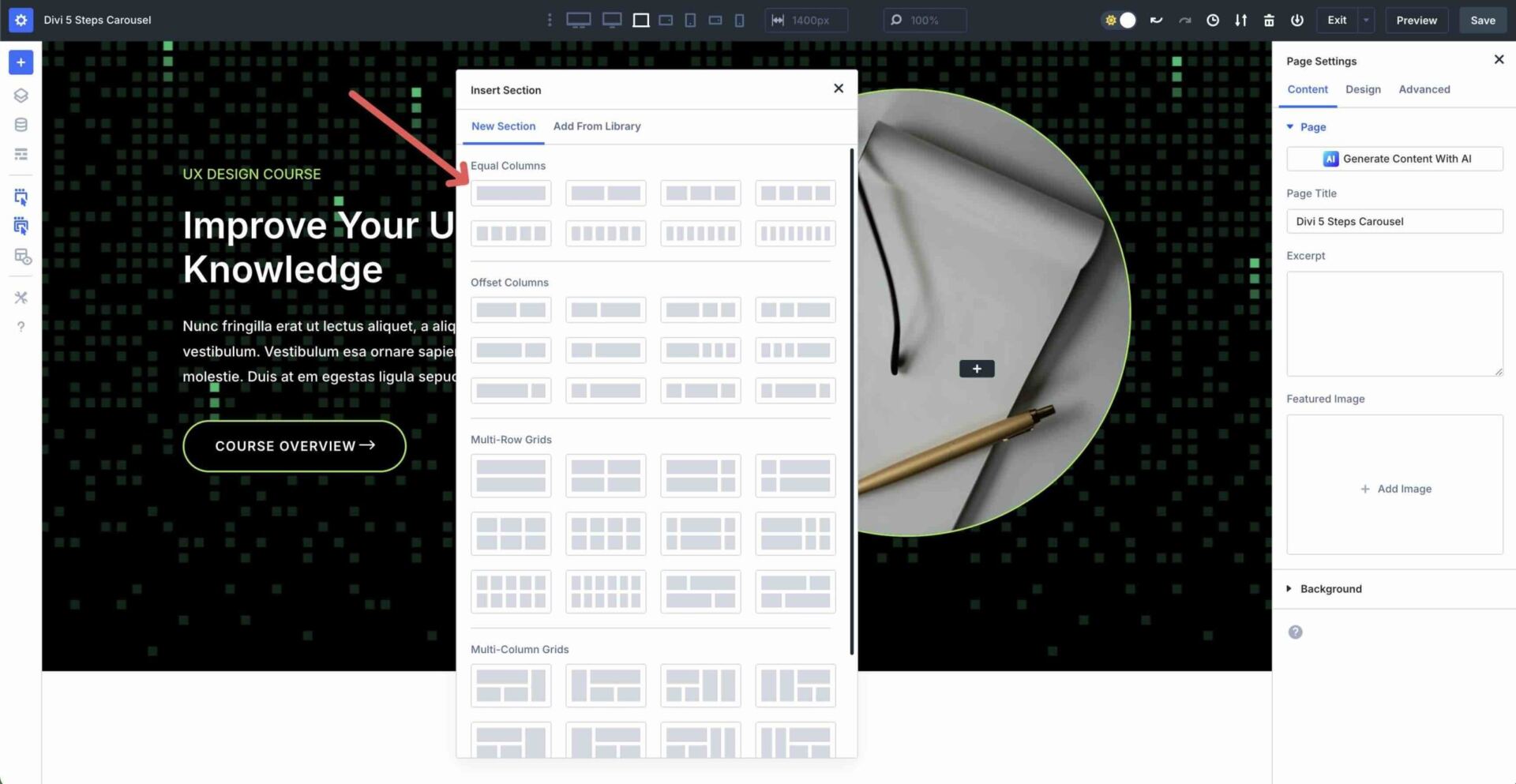Open the Exit button dropdown arrow
Viewport: 1516px width, 784px height.
1365,20
